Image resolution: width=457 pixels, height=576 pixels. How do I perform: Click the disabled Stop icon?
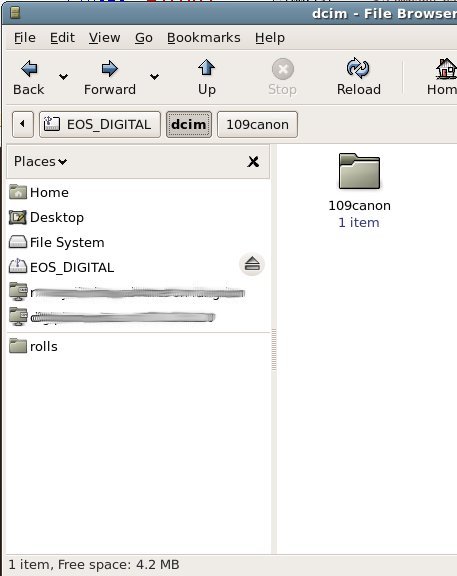(x=283, y=69)
